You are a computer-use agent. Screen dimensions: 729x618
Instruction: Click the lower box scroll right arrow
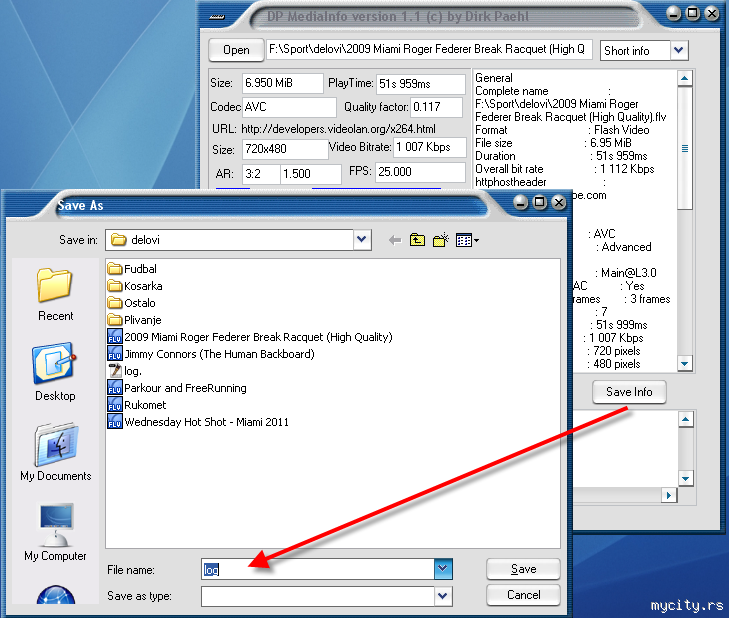pos(669,495)
